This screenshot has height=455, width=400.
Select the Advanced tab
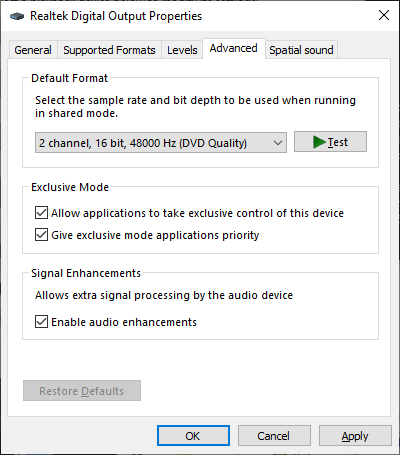click(x=234, y=49)
